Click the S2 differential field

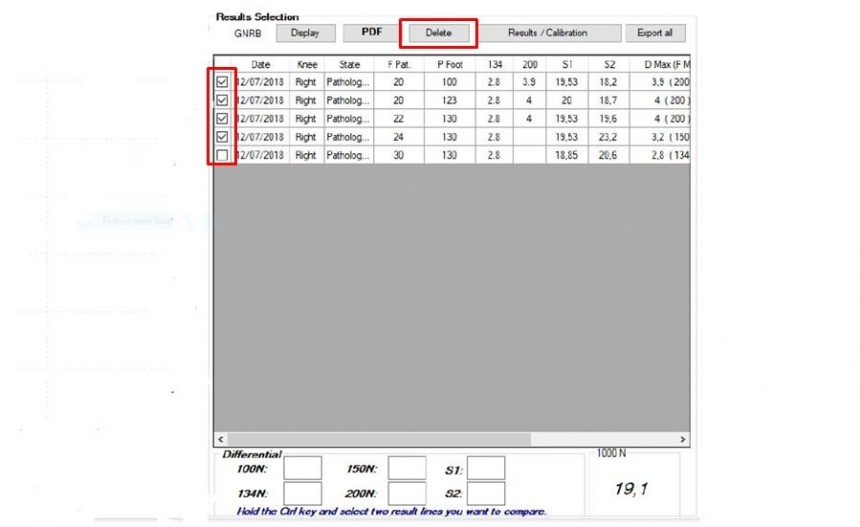pyautogui.click(x=486, y=494)
